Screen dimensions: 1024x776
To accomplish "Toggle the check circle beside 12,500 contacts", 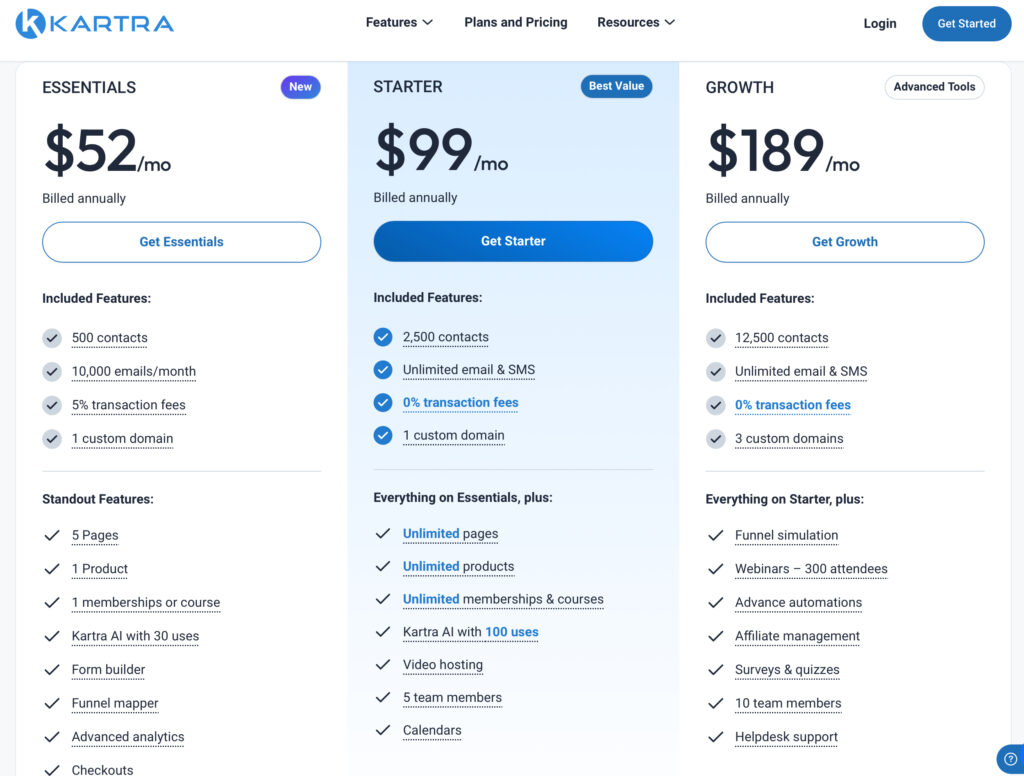I will [x=715, y=338].
